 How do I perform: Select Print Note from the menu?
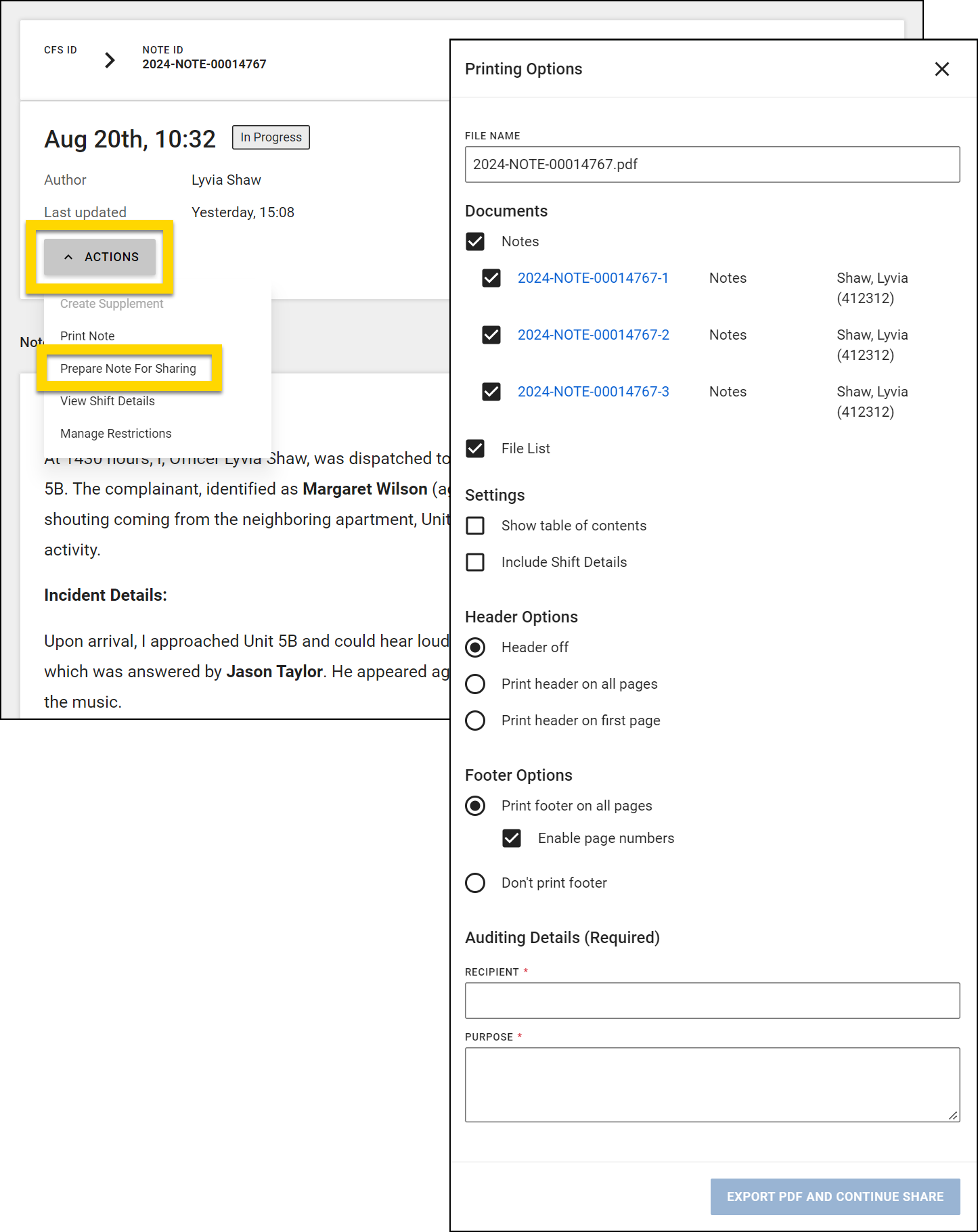pyautogui.click(x=87, y=336)
